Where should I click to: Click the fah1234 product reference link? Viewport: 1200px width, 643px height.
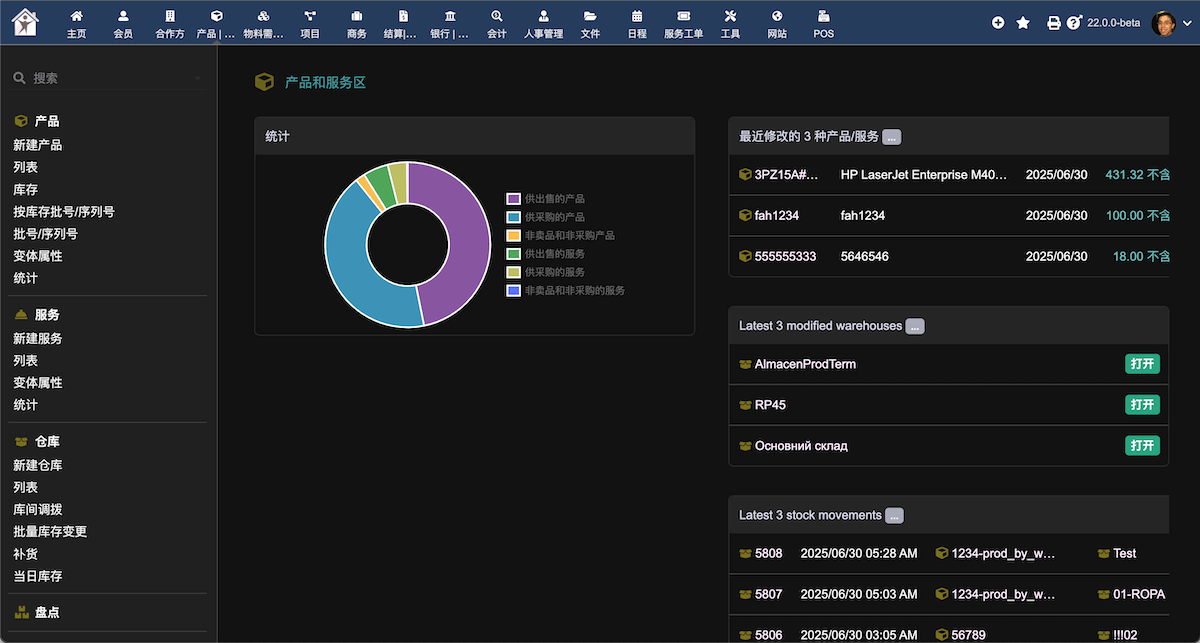click(x=783, y=215)
